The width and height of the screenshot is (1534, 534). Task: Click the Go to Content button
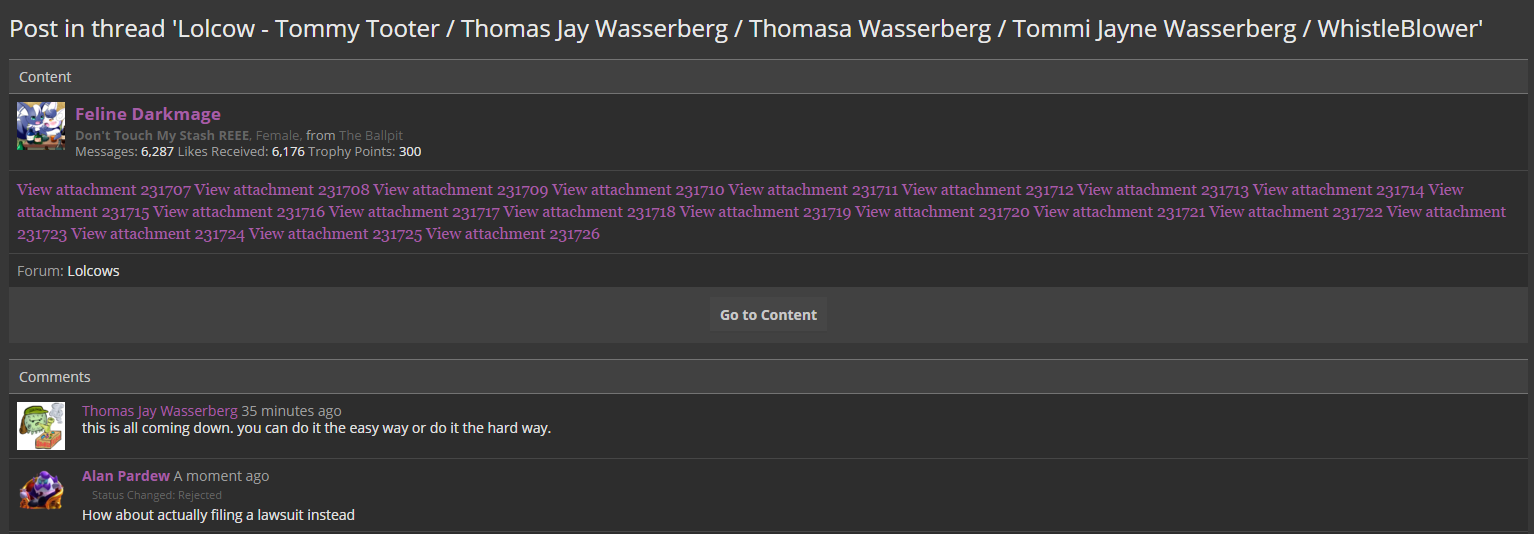click(x=768, y=314)
